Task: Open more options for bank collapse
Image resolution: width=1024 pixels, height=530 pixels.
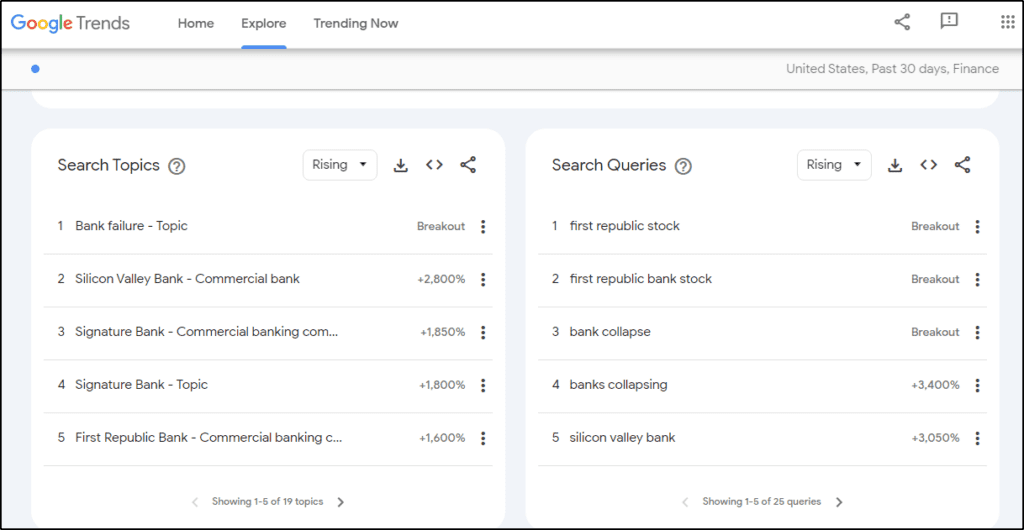Action: tap(978, 332)
